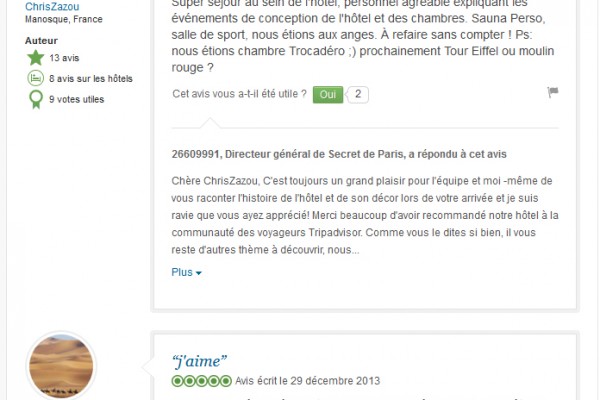Click 8 avis sur les hôtels

[x=91, y=78]
